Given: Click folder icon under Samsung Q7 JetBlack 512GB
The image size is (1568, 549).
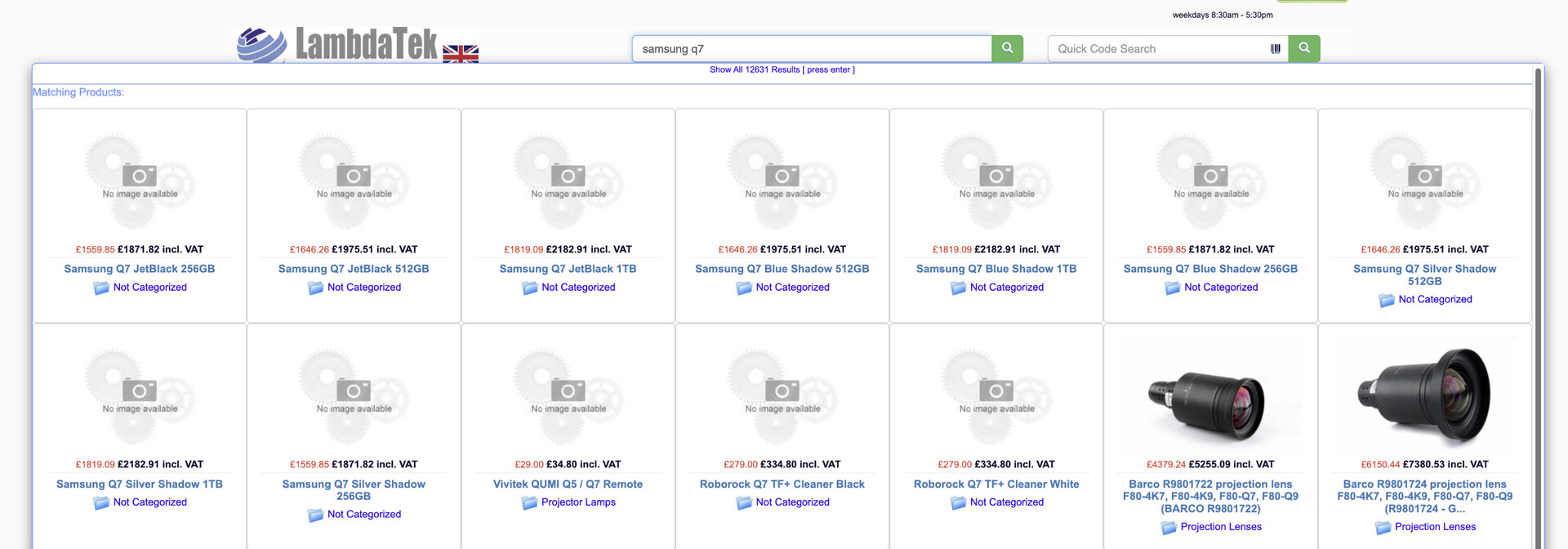Looking at the screenshot, I should [315, 288].
